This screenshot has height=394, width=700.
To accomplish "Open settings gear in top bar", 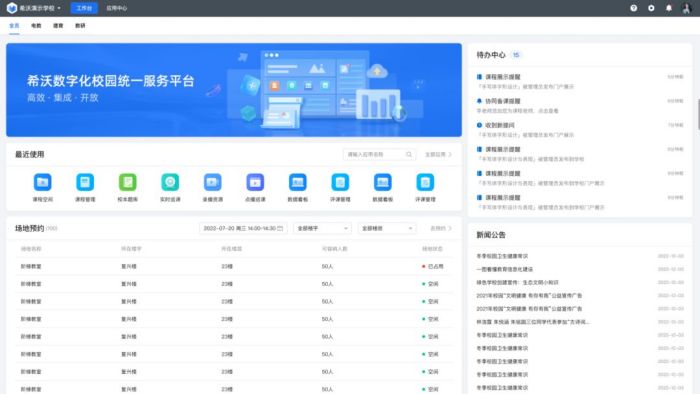I will [x=651, y=8].
